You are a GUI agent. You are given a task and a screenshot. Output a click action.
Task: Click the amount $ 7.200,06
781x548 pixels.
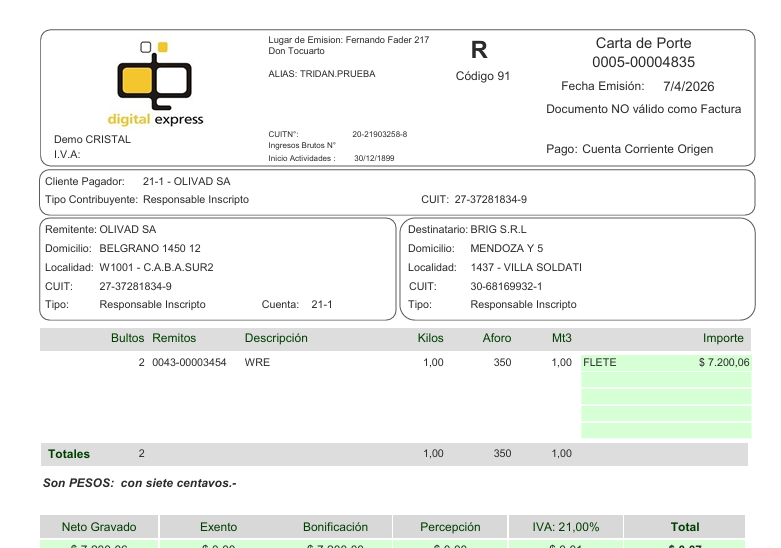724,362
